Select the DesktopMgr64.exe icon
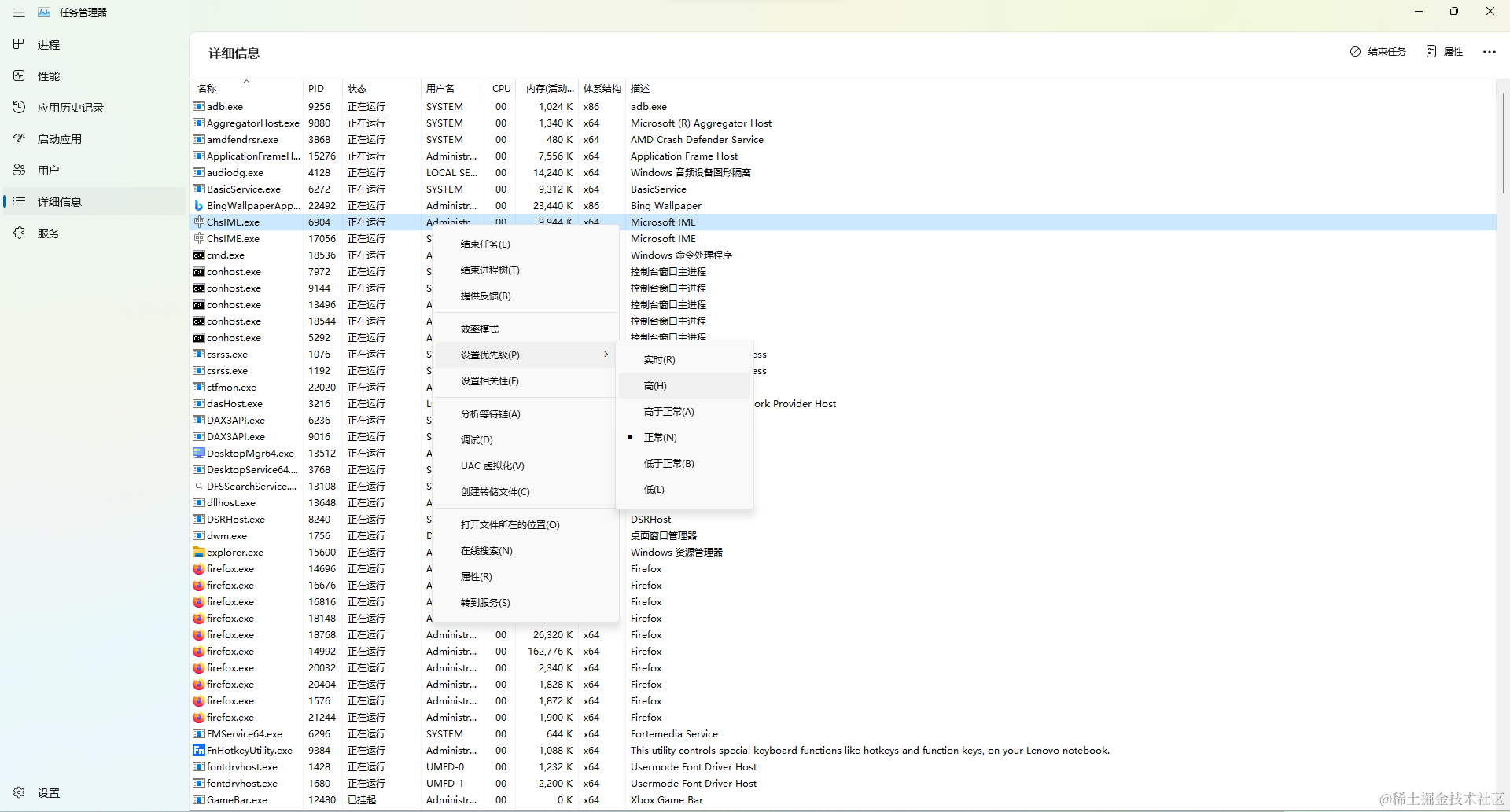This screenshot has height=812, width=1510. 199,454
